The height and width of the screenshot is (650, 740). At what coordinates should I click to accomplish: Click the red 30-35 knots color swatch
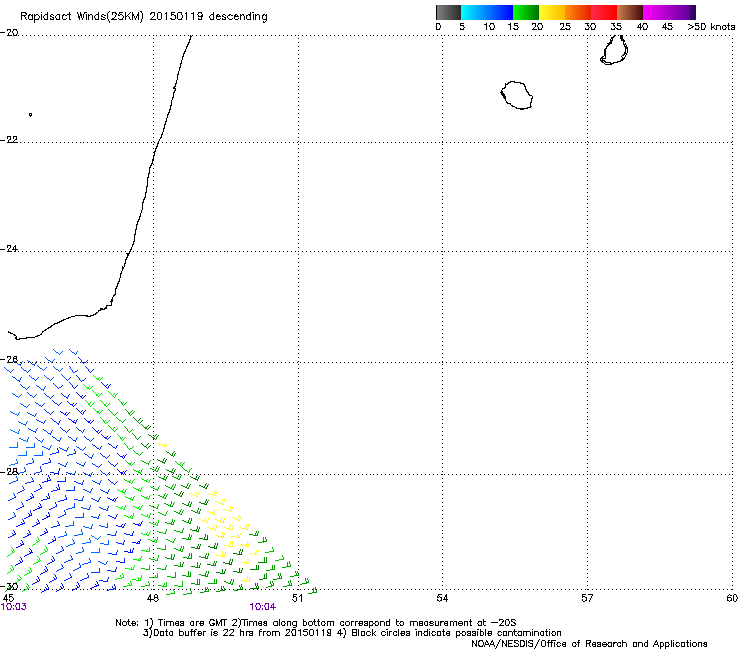[x=604, y=12]
